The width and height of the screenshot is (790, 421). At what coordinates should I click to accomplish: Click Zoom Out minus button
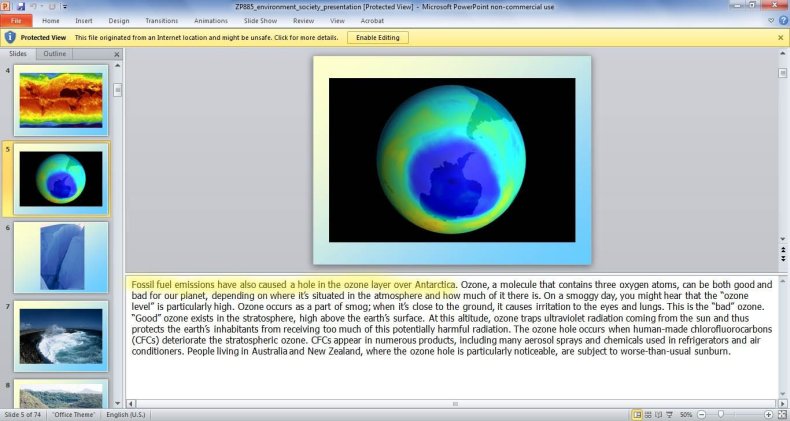pyautogui.click(x=701, y=415)
